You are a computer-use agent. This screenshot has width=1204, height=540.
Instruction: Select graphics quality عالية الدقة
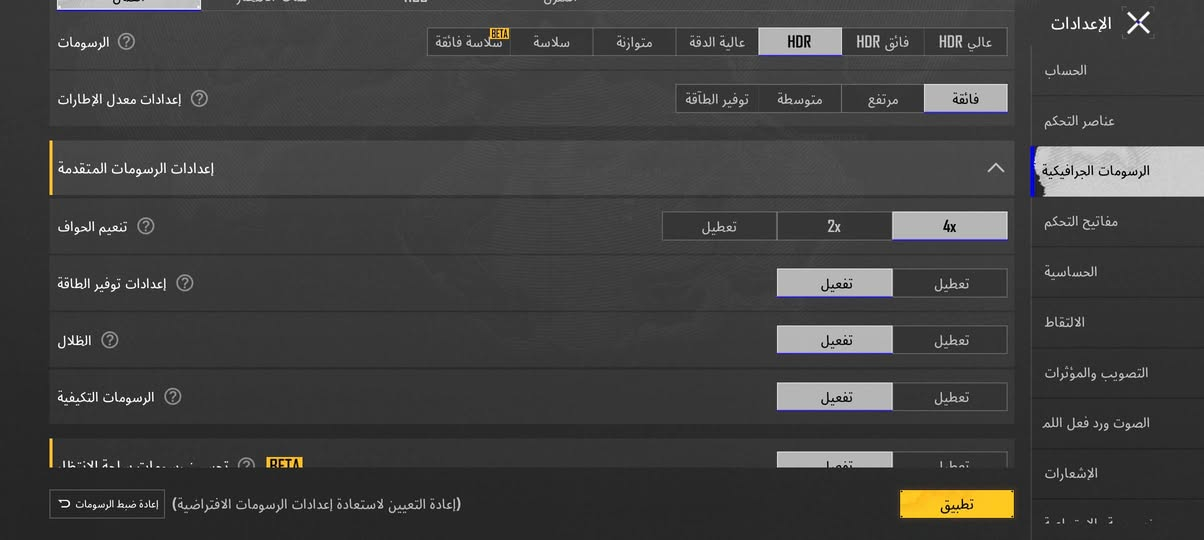click(717, 42)
